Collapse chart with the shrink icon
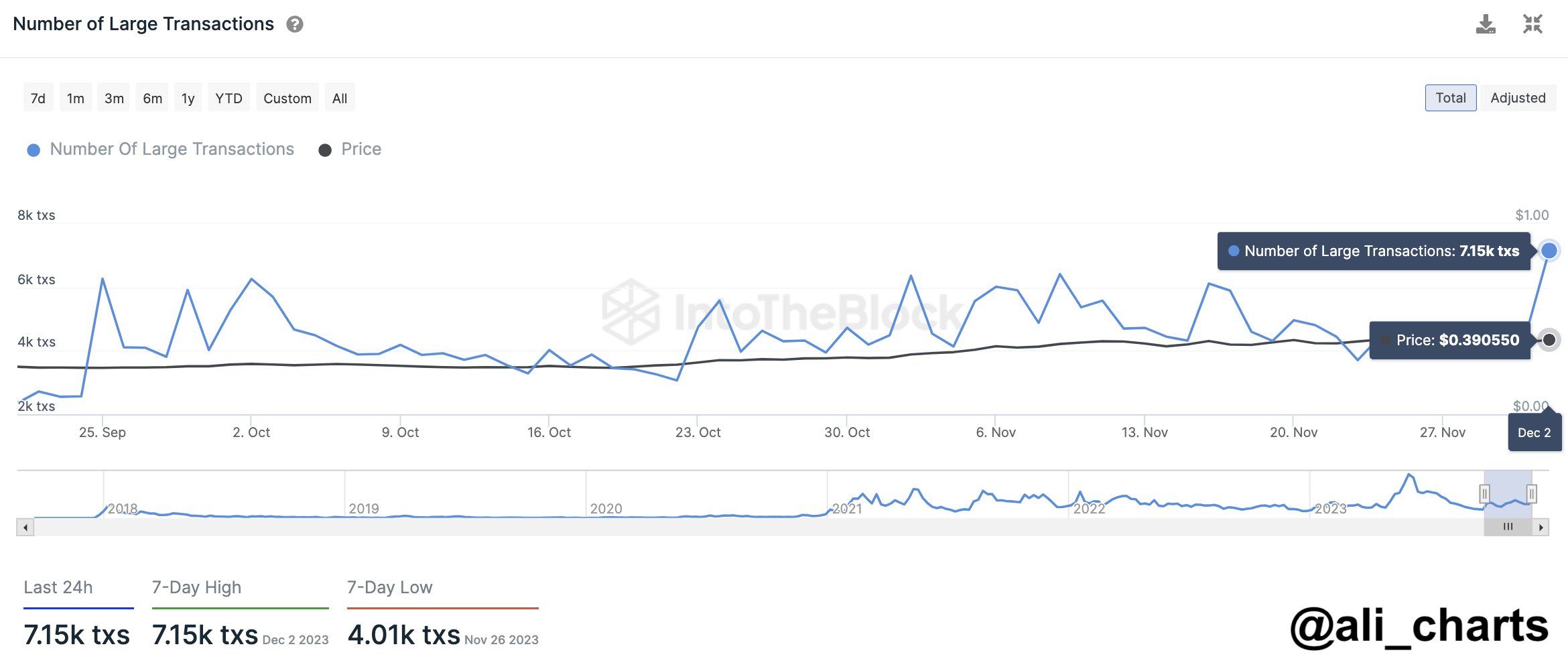The height and width of the screenshot is (669, 1568). point(1532,24)
